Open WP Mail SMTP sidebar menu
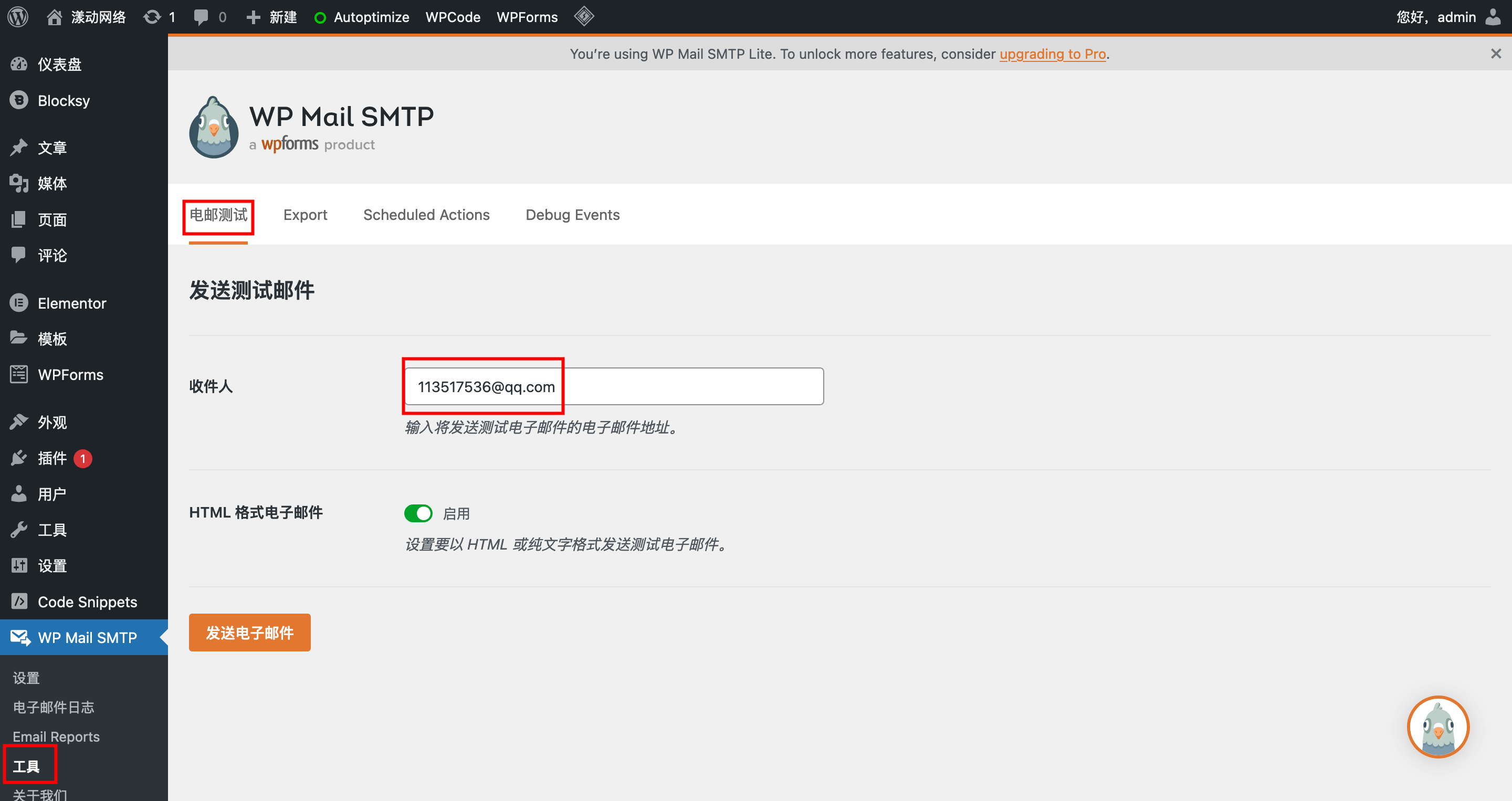Image resolution: width=1512 pixels, height=801 pixels. (x=84, y=637)
